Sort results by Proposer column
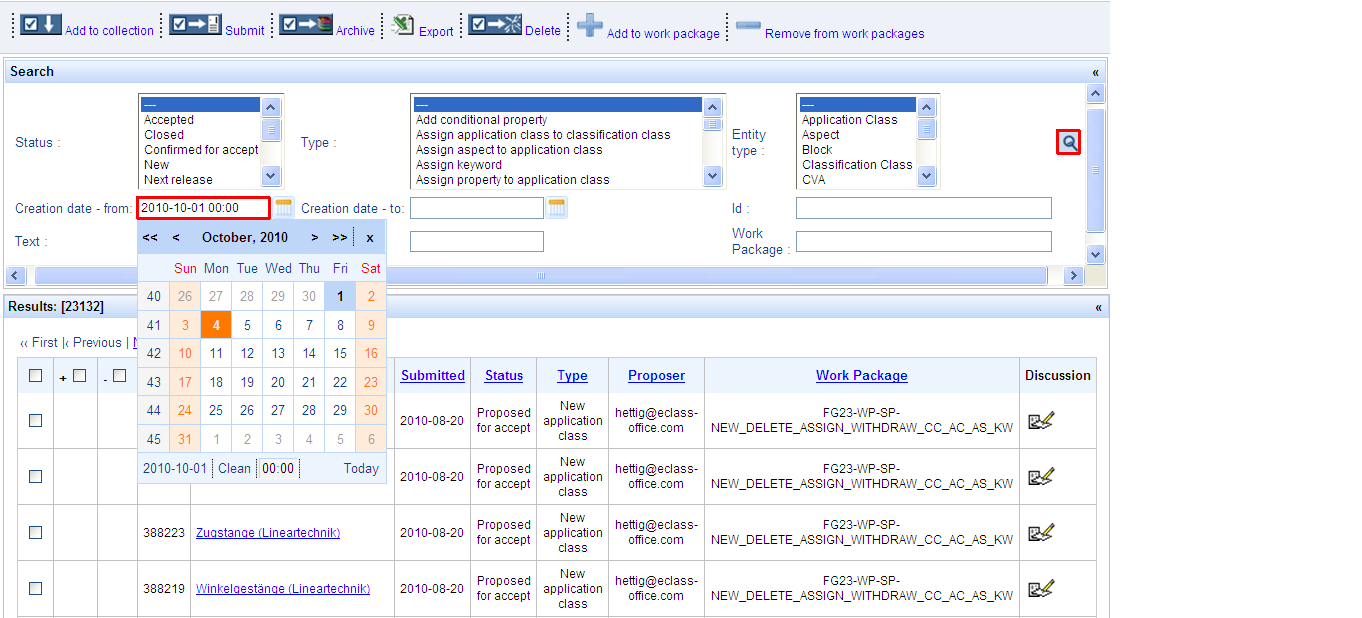 tap(656, 376)
